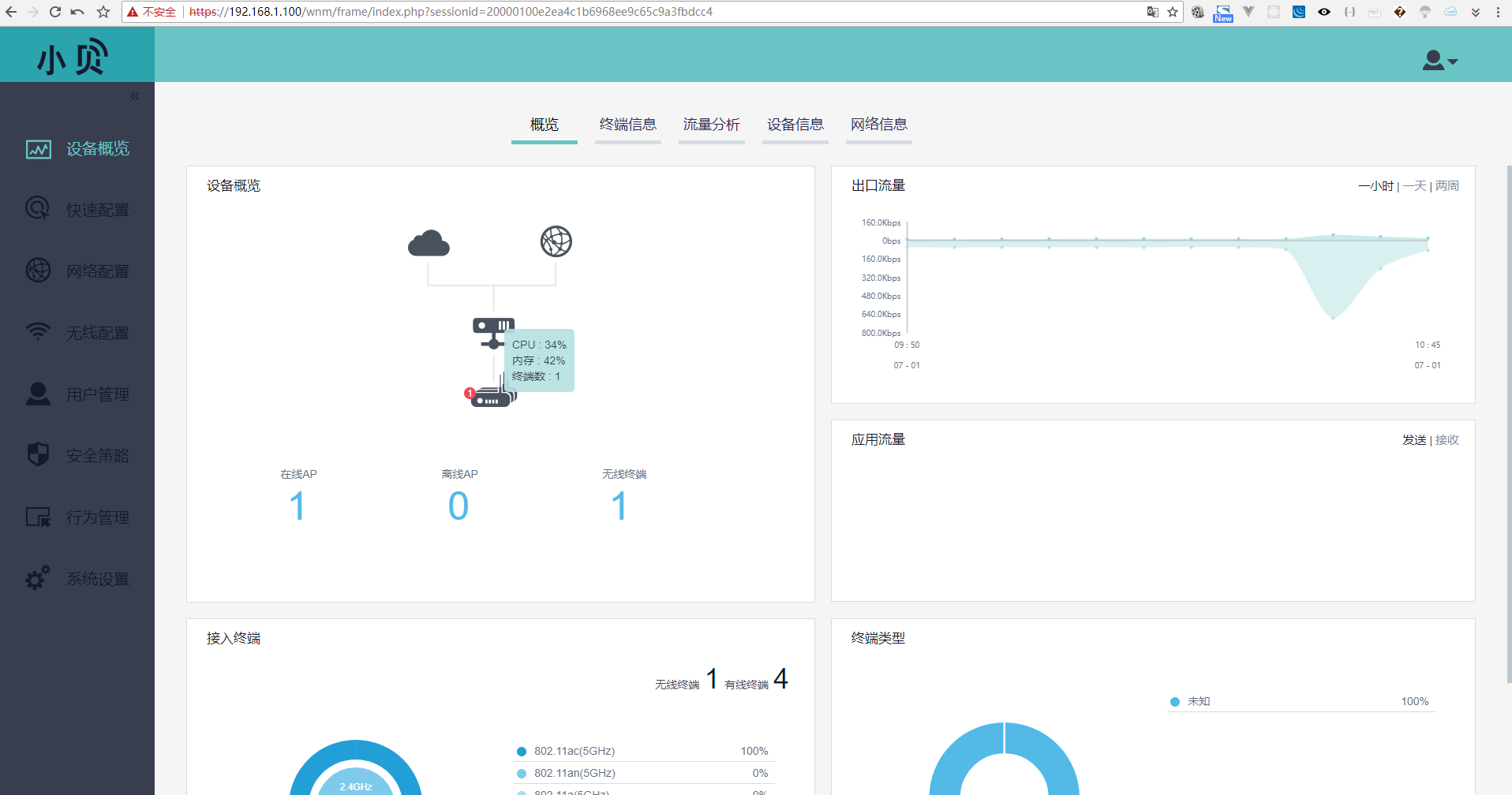The height and width of the screenshot is (795, 1512).
Task: Open 网络配置 label in the sidebar
Action: [98, 271]
